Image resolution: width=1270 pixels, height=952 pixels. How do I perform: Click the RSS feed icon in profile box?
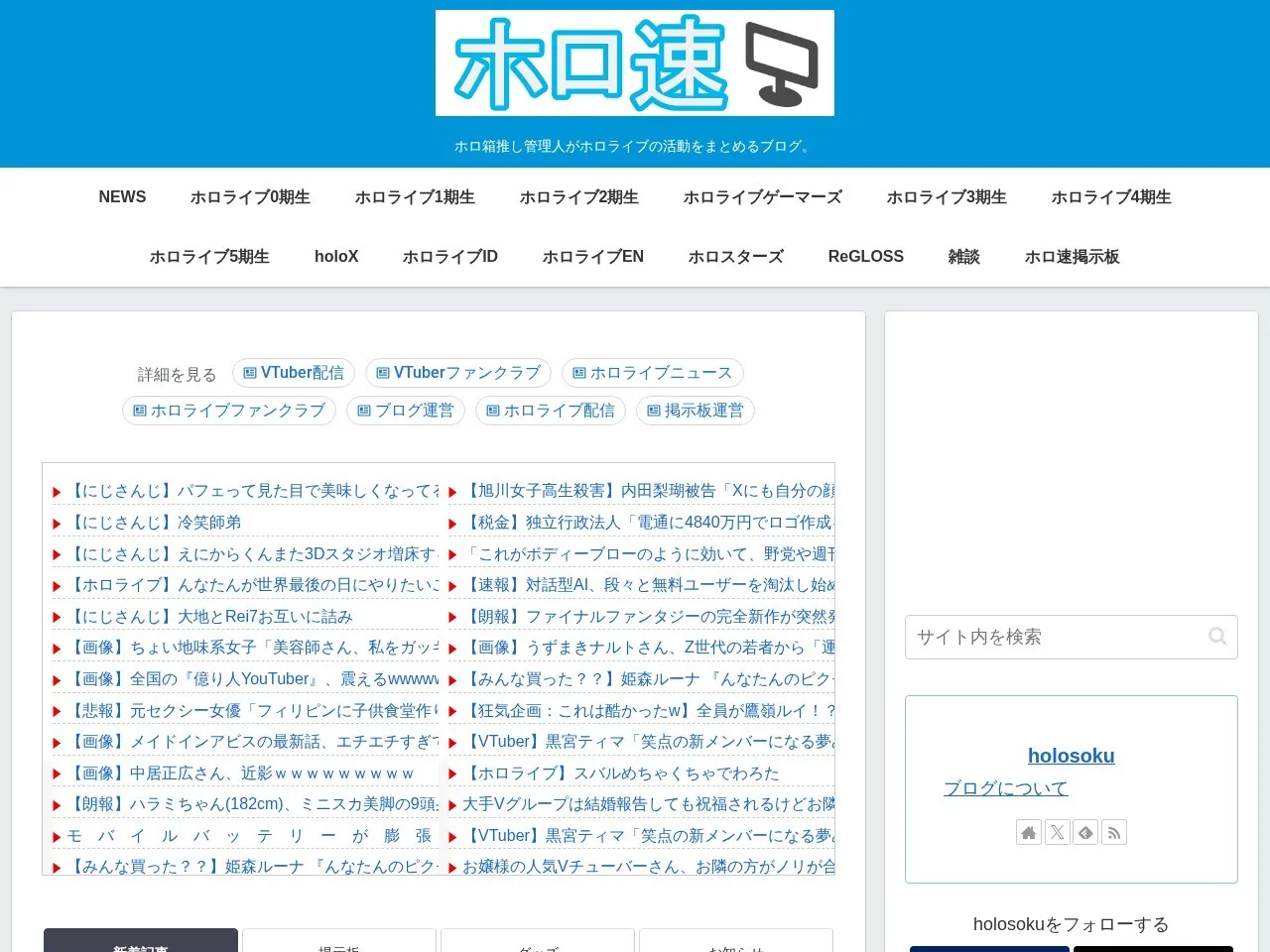coord(1114,833)
